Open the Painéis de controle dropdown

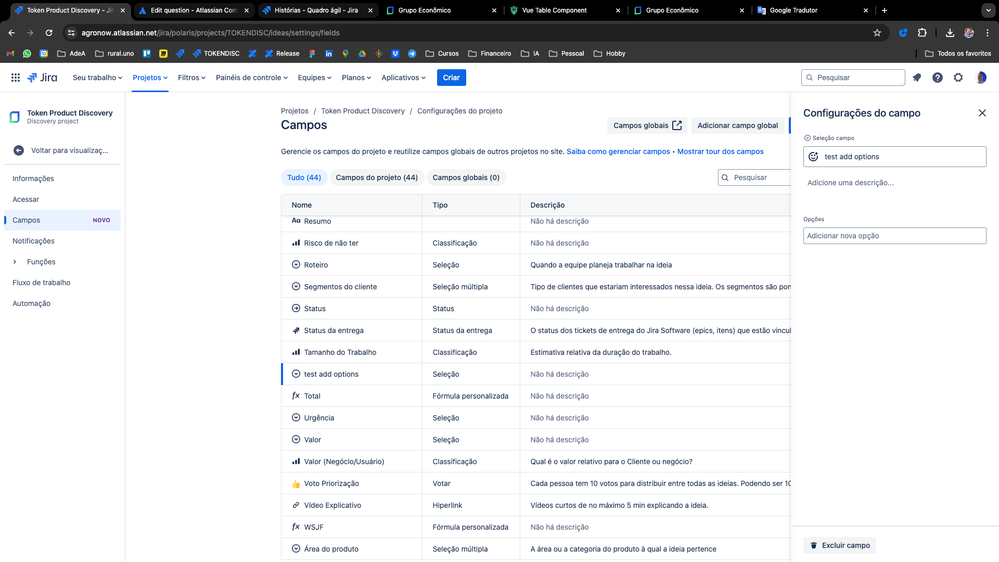pyautogui.click(x=251, y=78)
